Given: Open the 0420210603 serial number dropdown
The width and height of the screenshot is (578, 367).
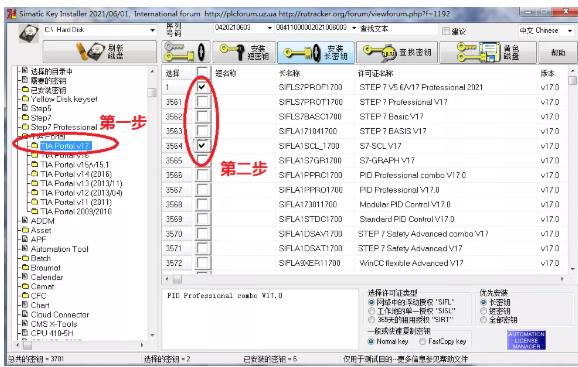Looking at the screenshot, I should [269, 28].
